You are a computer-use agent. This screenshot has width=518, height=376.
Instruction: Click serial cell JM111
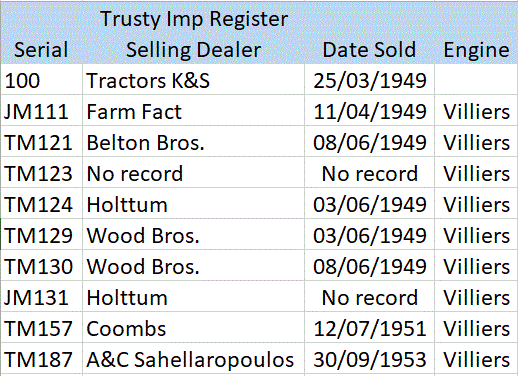pos(41,111)
